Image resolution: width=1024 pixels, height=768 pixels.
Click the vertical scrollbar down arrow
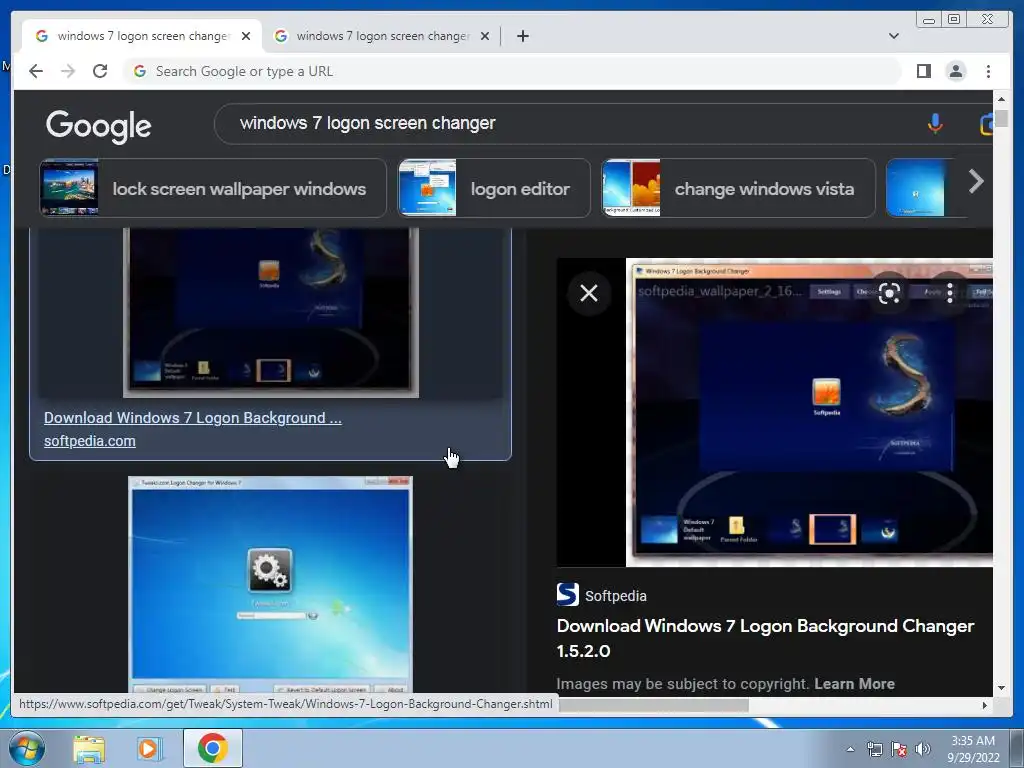pos(1001,688)
